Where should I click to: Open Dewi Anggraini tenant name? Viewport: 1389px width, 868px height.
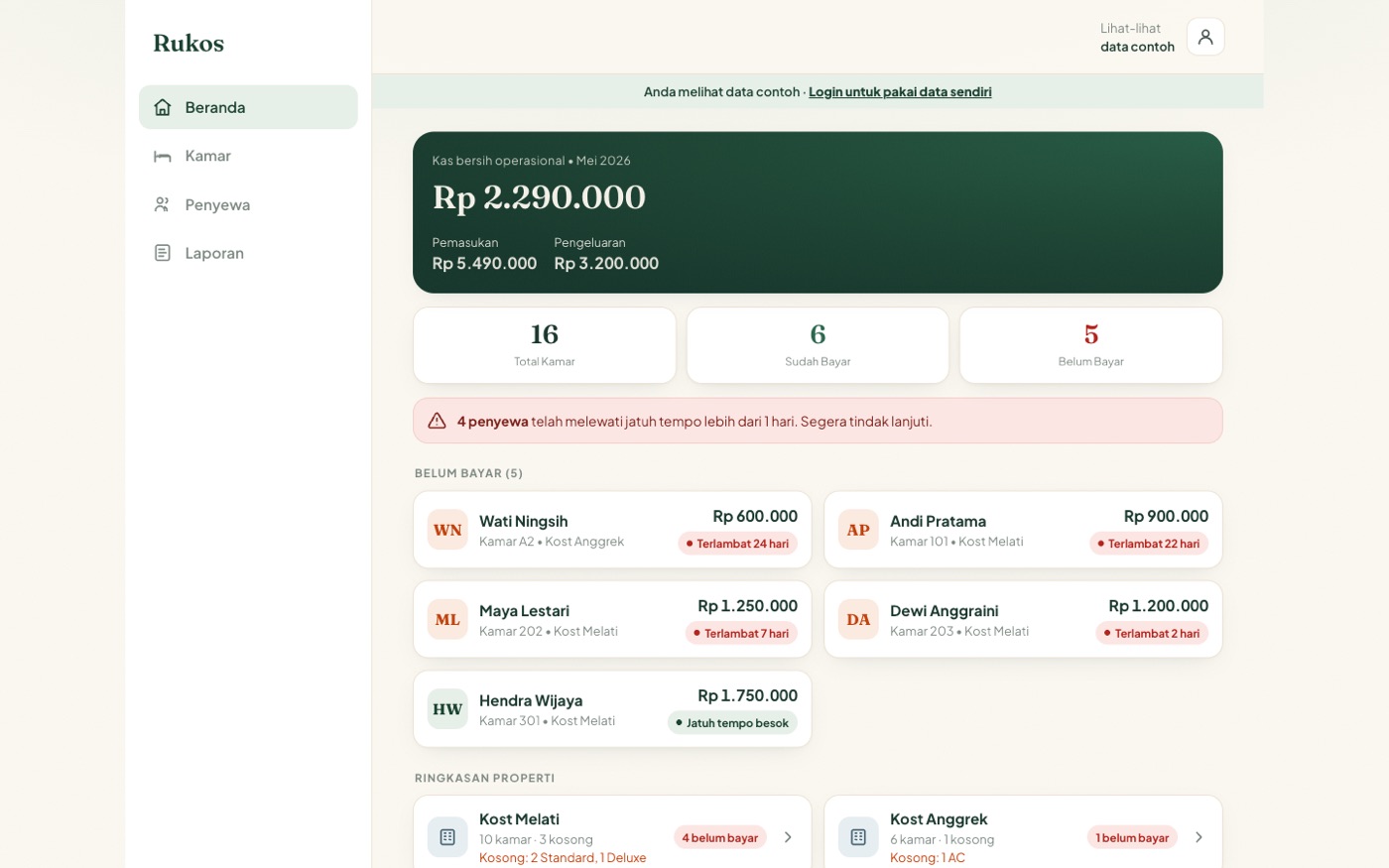point(944,611)
